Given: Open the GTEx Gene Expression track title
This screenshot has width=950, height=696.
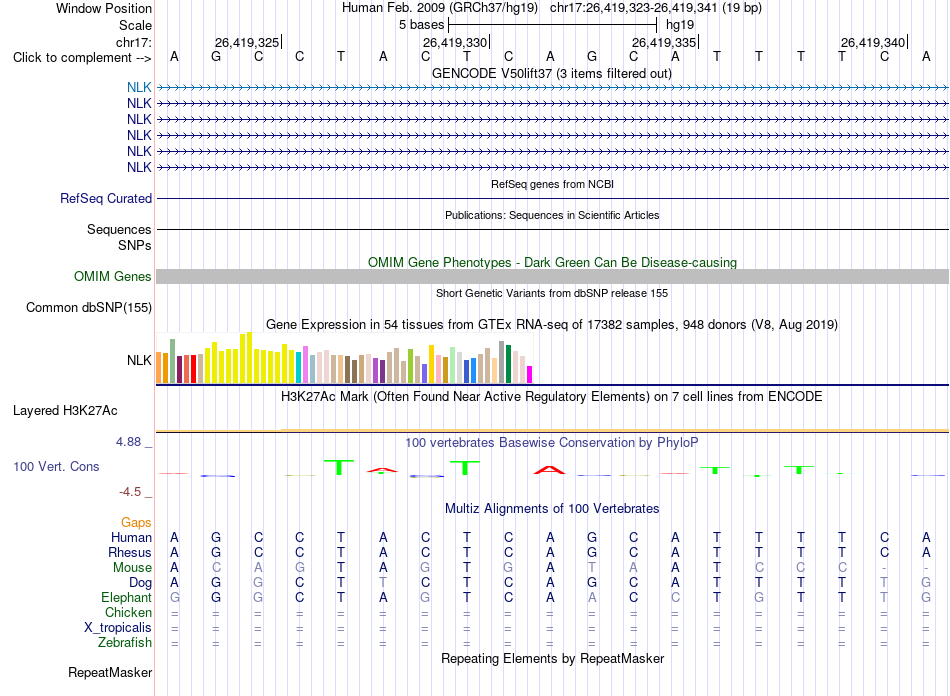Looking at the screenshot, I should point(552,325).
